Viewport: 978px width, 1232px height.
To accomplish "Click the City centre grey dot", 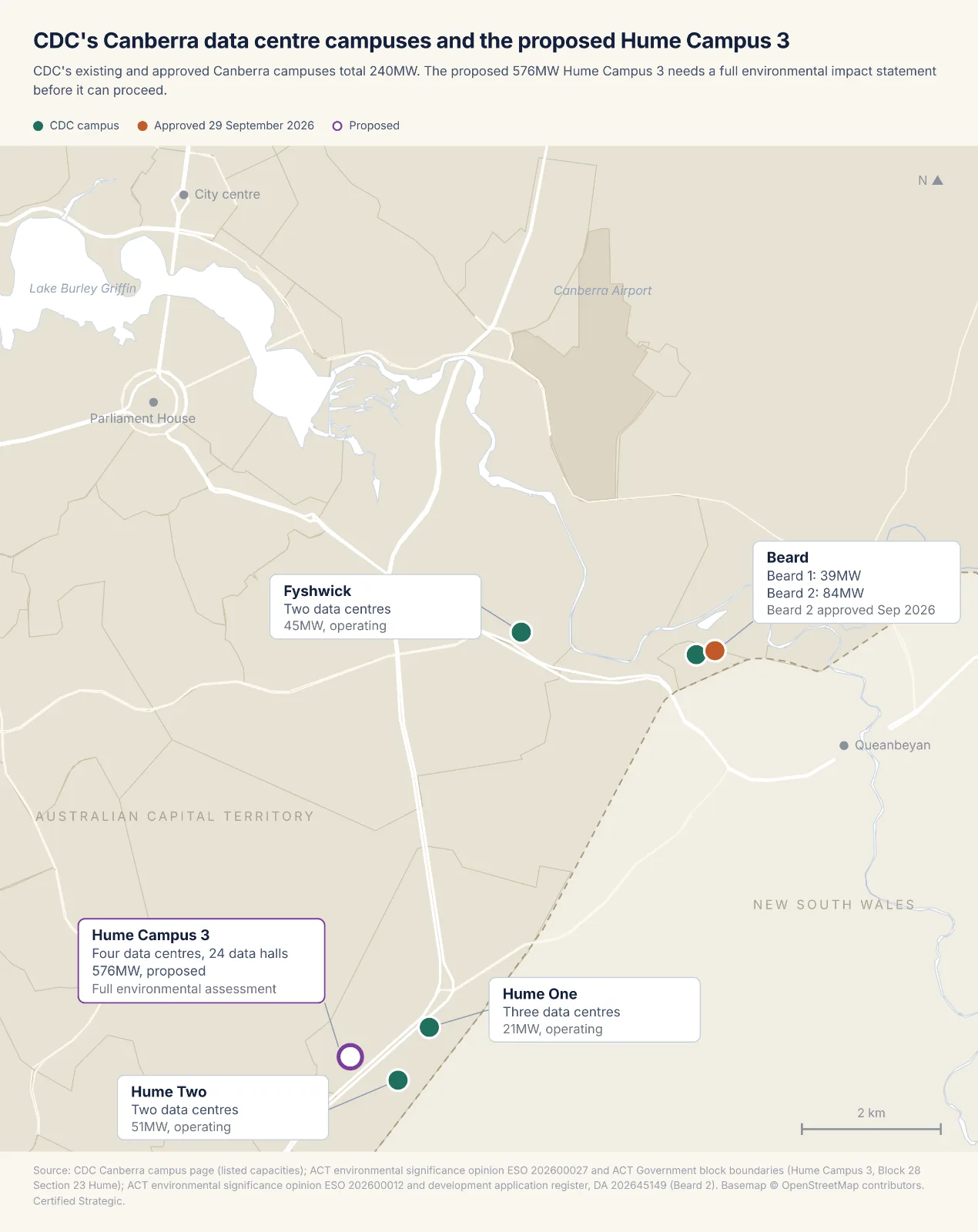I will pyautogui.click(x=184, y=195).
